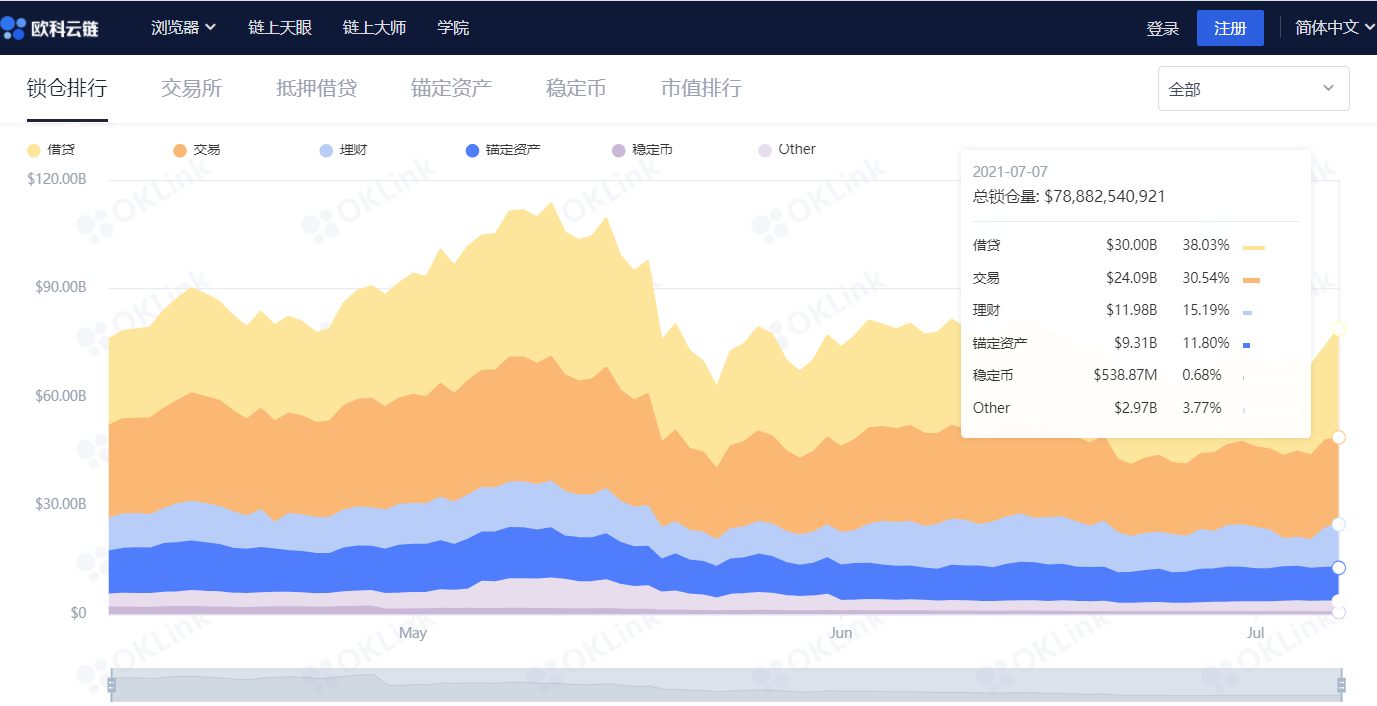1377x706 pixels.
Task: Click the 登录 login link
Action: (x=1163, y=27)
